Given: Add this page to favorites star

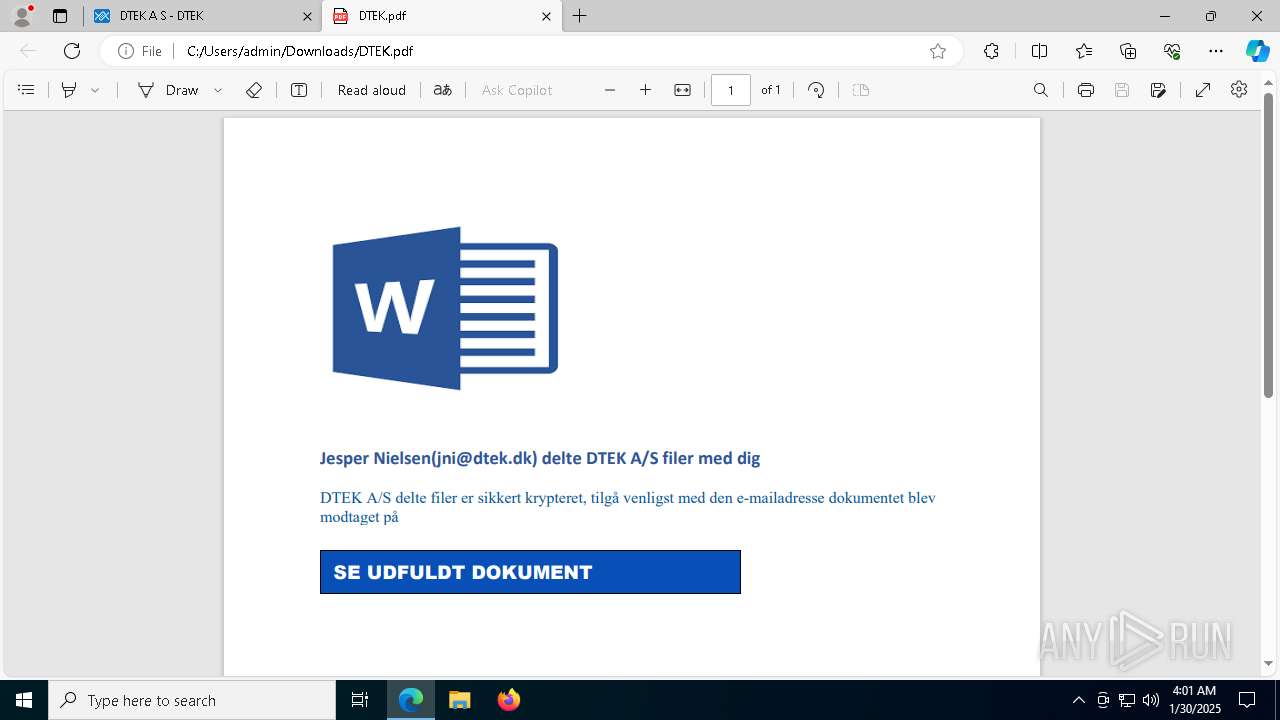Looking at the screenshot, I should click(938, 51).
